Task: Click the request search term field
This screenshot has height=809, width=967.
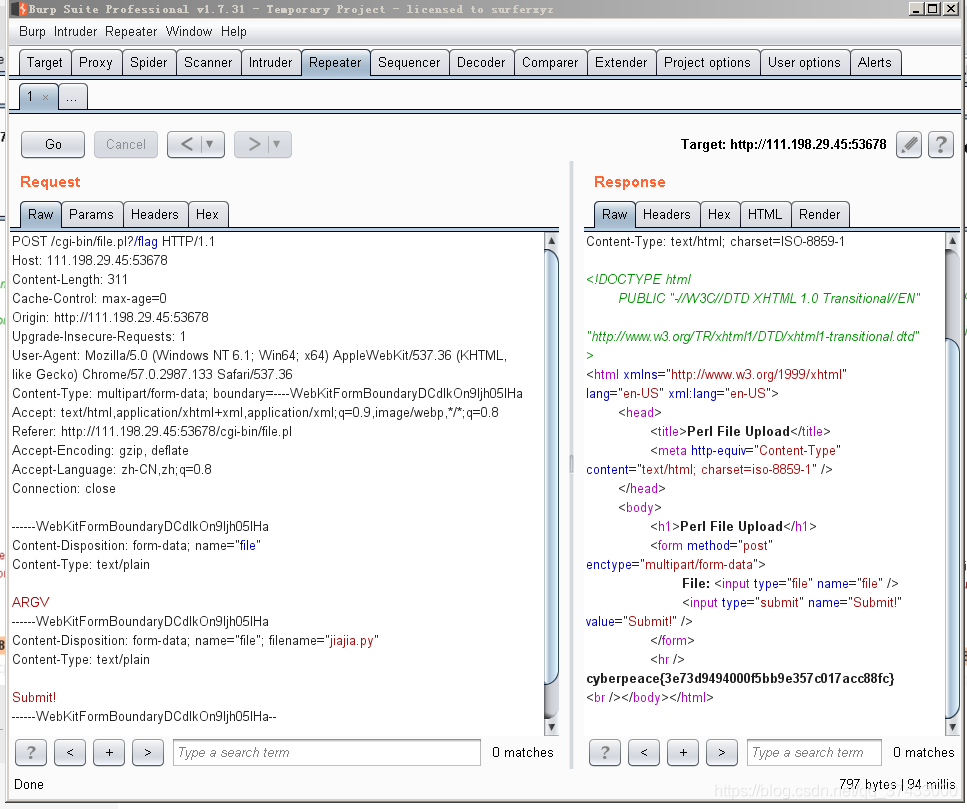Action: (327, 752)
